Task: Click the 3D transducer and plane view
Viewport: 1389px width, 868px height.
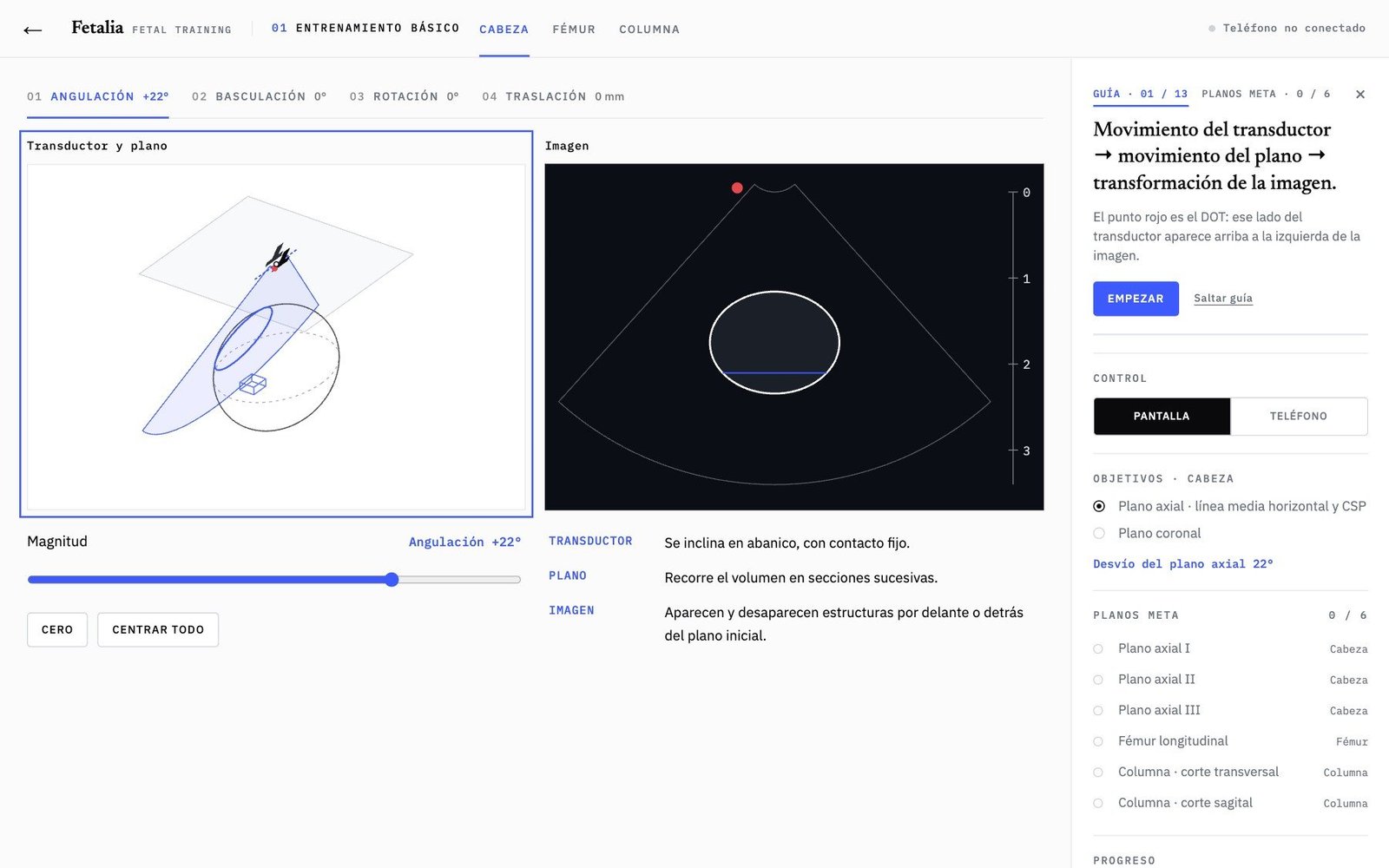Action: [x=276, y=337]
